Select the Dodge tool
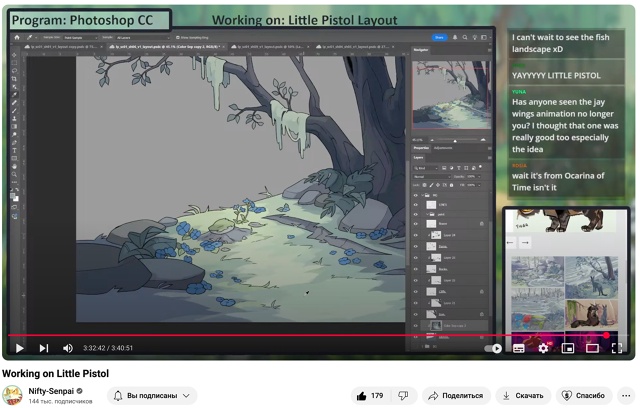 click(x=15, y=135)
